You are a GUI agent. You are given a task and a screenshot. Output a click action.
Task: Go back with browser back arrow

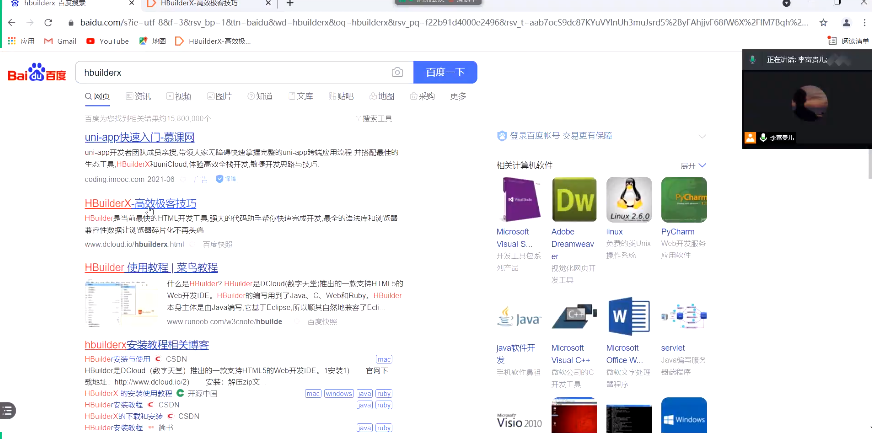click(x=12, y=23)
